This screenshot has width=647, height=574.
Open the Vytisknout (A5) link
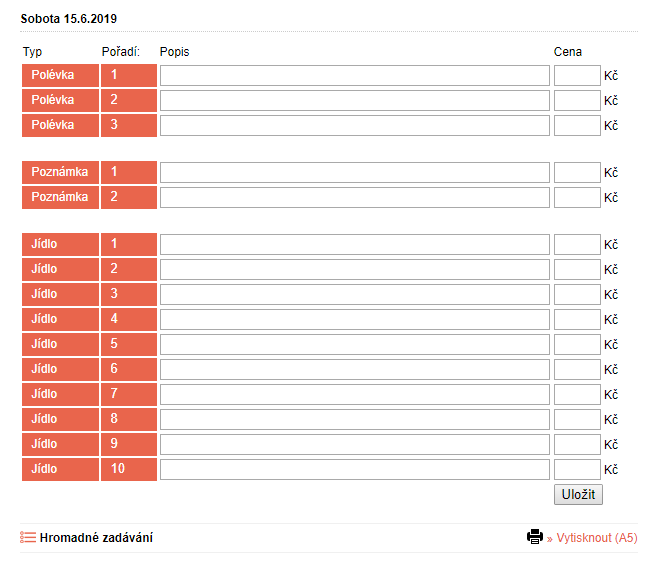click(x=597, y=538)
